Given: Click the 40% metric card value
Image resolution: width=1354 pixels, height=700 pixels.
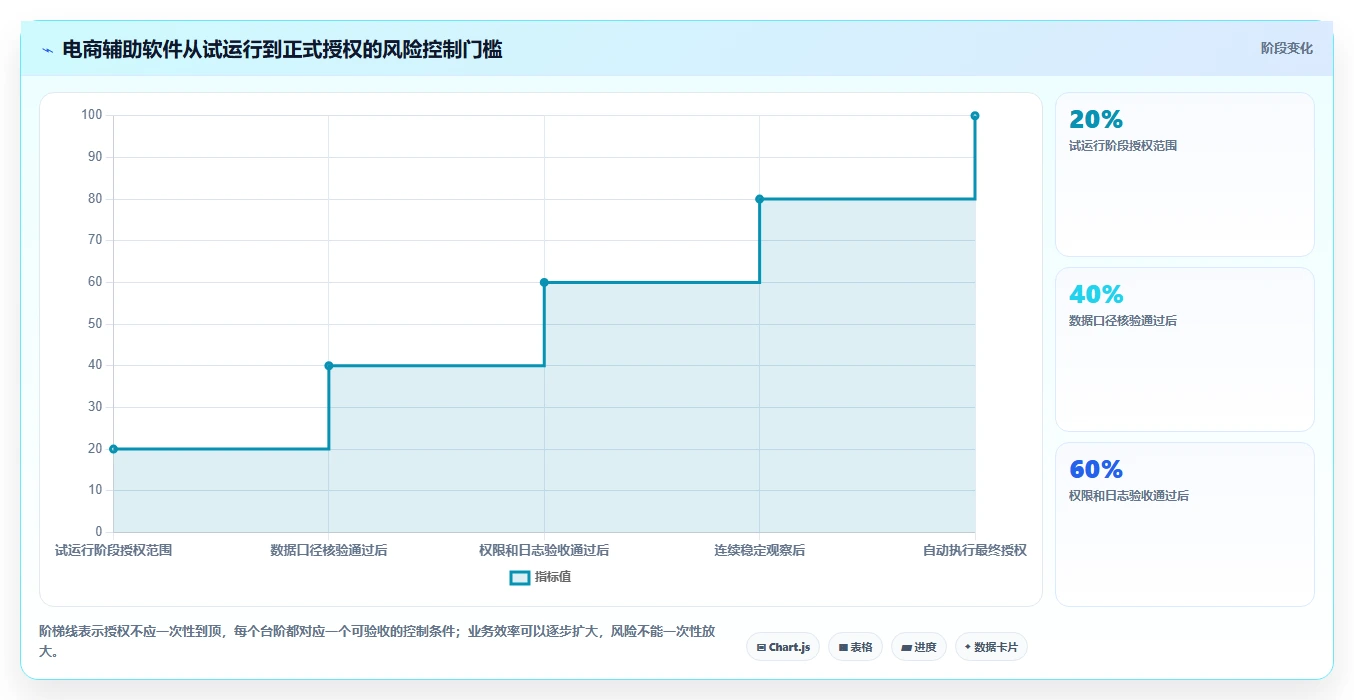Looking at the screenshot, I should (x=1096, y=295).
